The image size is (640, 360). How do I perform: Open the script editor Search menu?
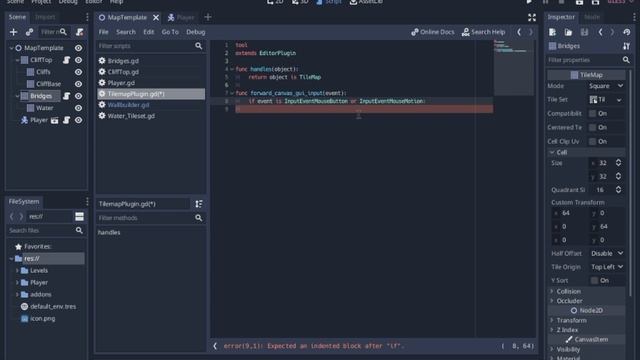pos(126,32)
